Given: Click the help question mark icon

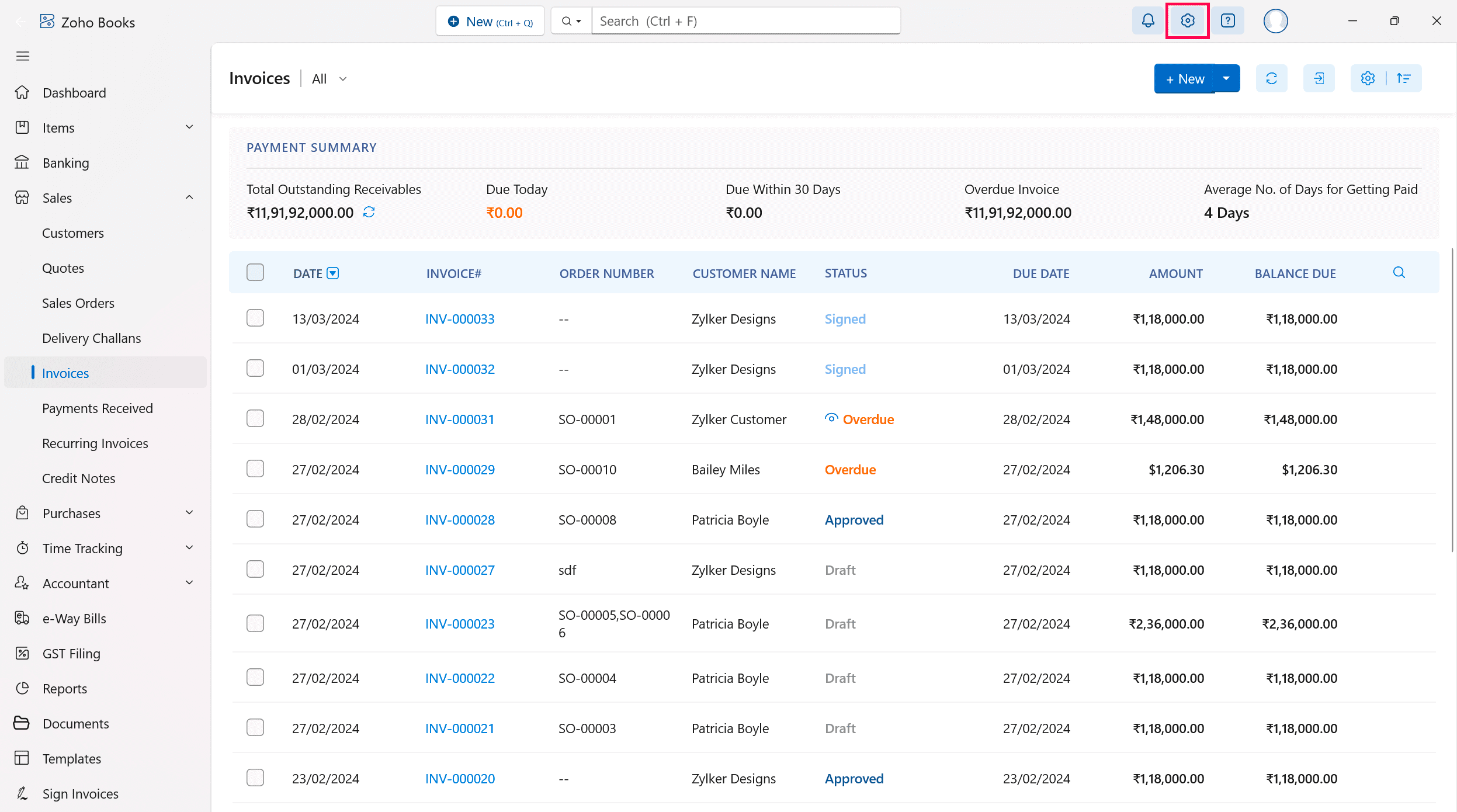Looking at the screenshot, I should point(1228,21).
